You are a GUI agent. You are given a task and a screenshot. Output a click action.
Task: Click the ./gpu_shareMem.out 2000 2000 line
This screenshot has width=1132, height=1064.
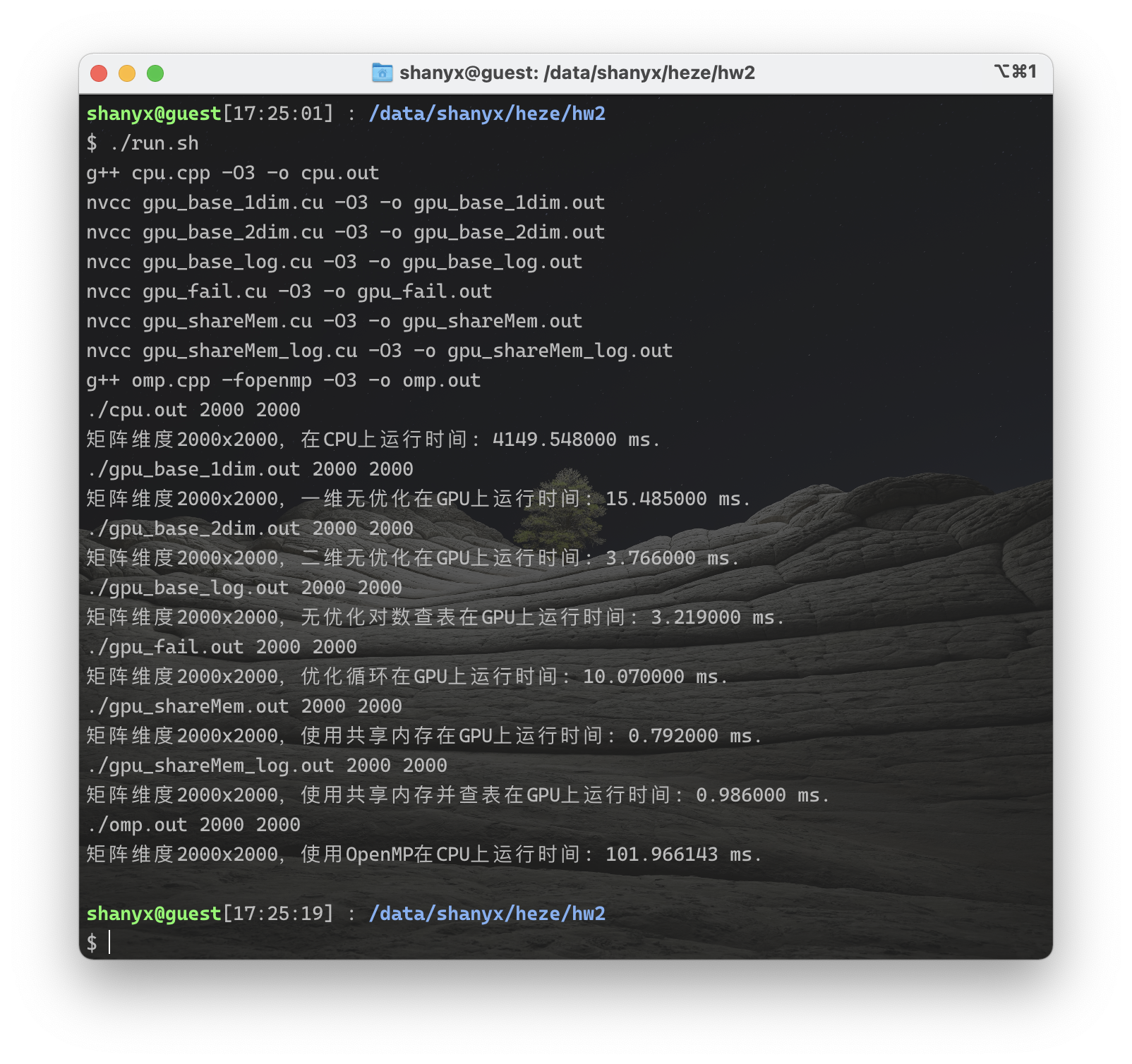244,706
